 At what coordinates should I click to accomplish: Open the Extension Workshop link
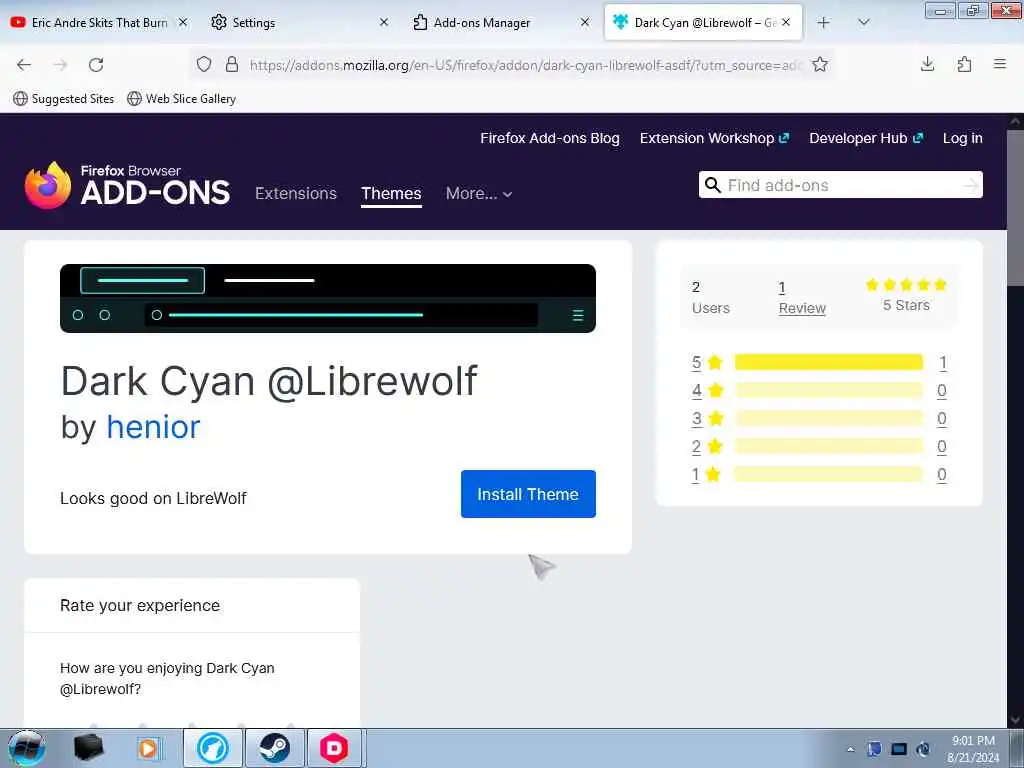[x=714, y=138]
